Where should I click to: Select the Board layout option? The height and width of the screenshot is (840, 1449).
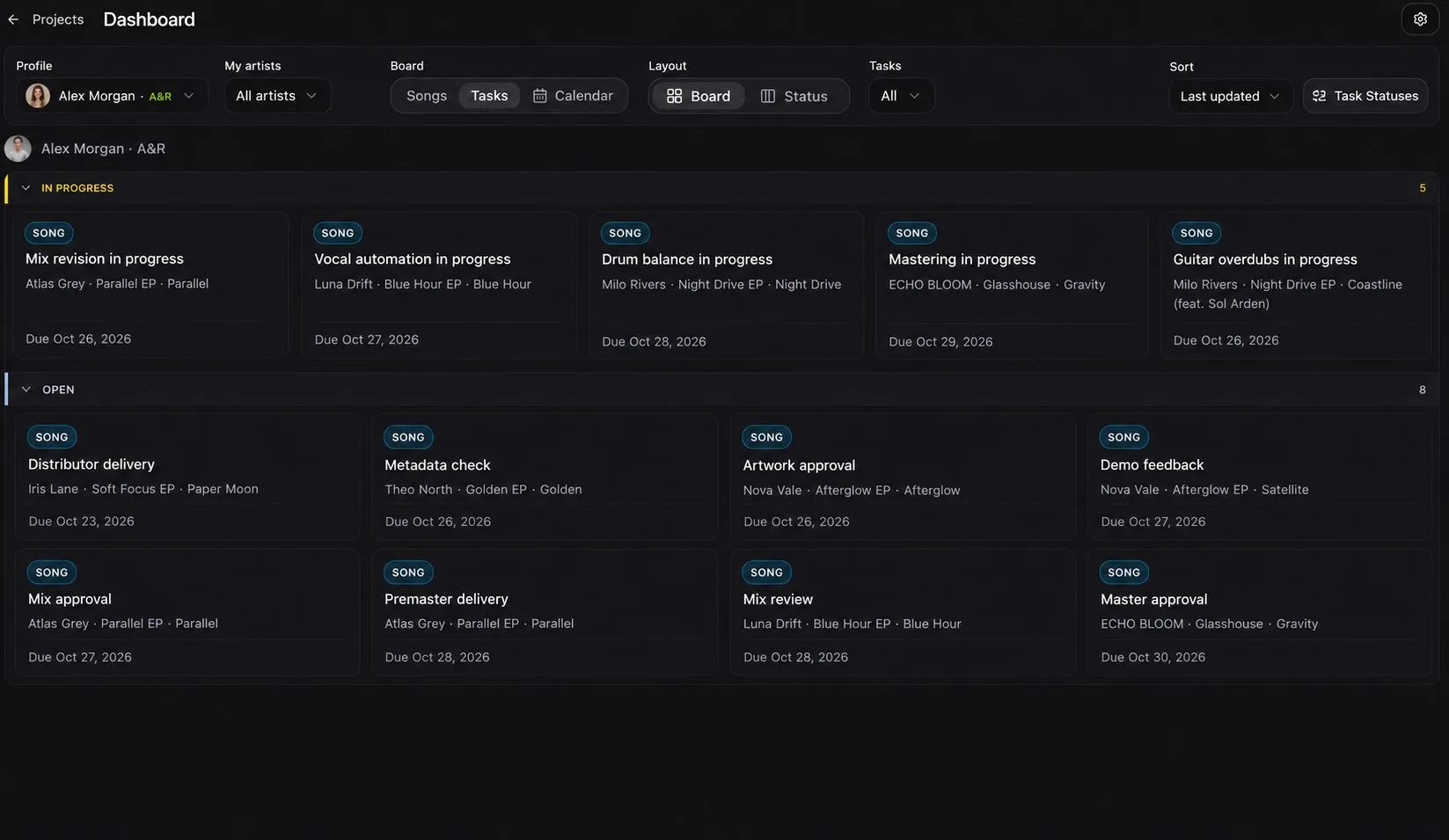coord(699,96)
